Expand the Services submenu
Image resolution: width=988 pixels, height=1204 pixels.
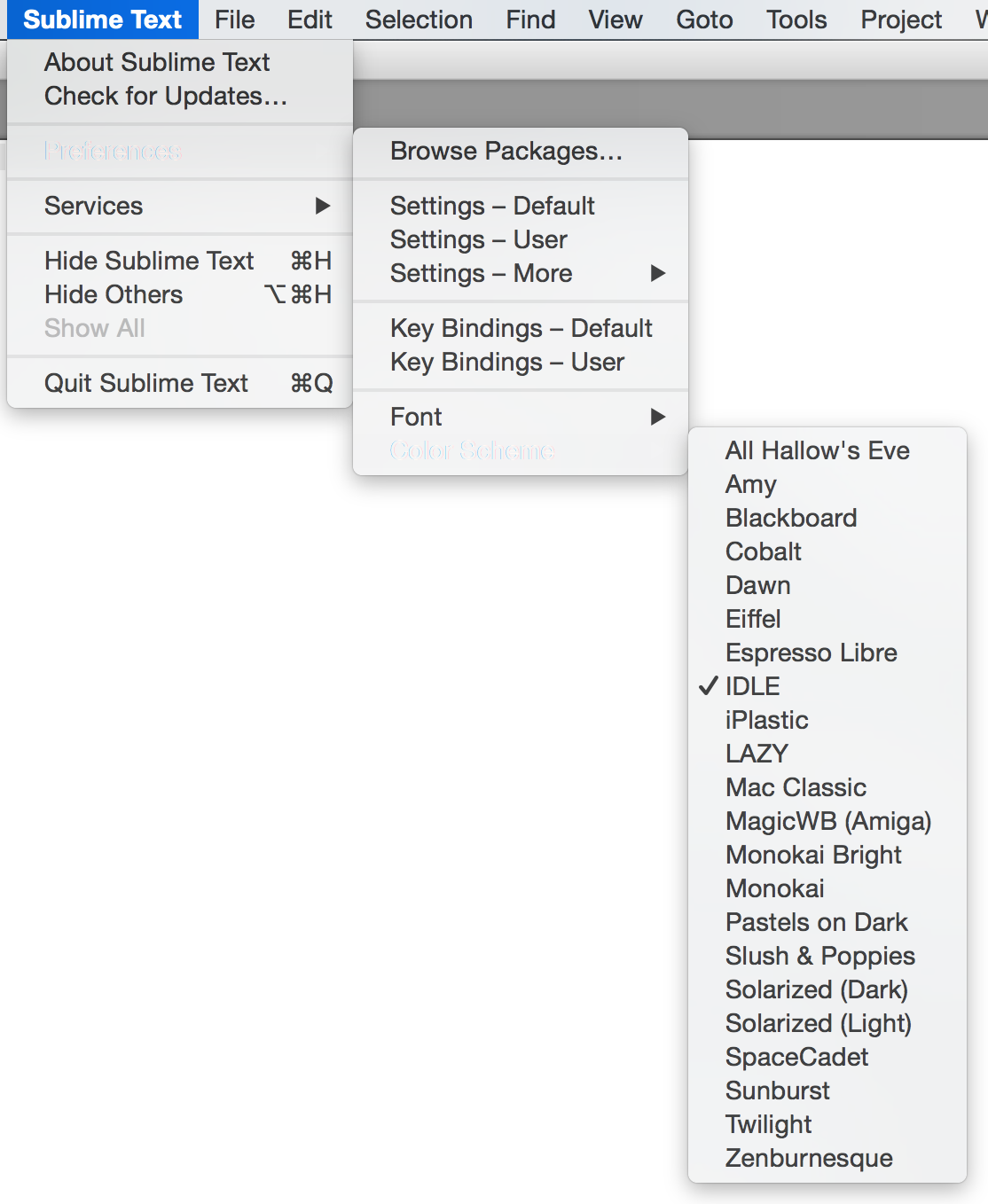tap(94, 206)
